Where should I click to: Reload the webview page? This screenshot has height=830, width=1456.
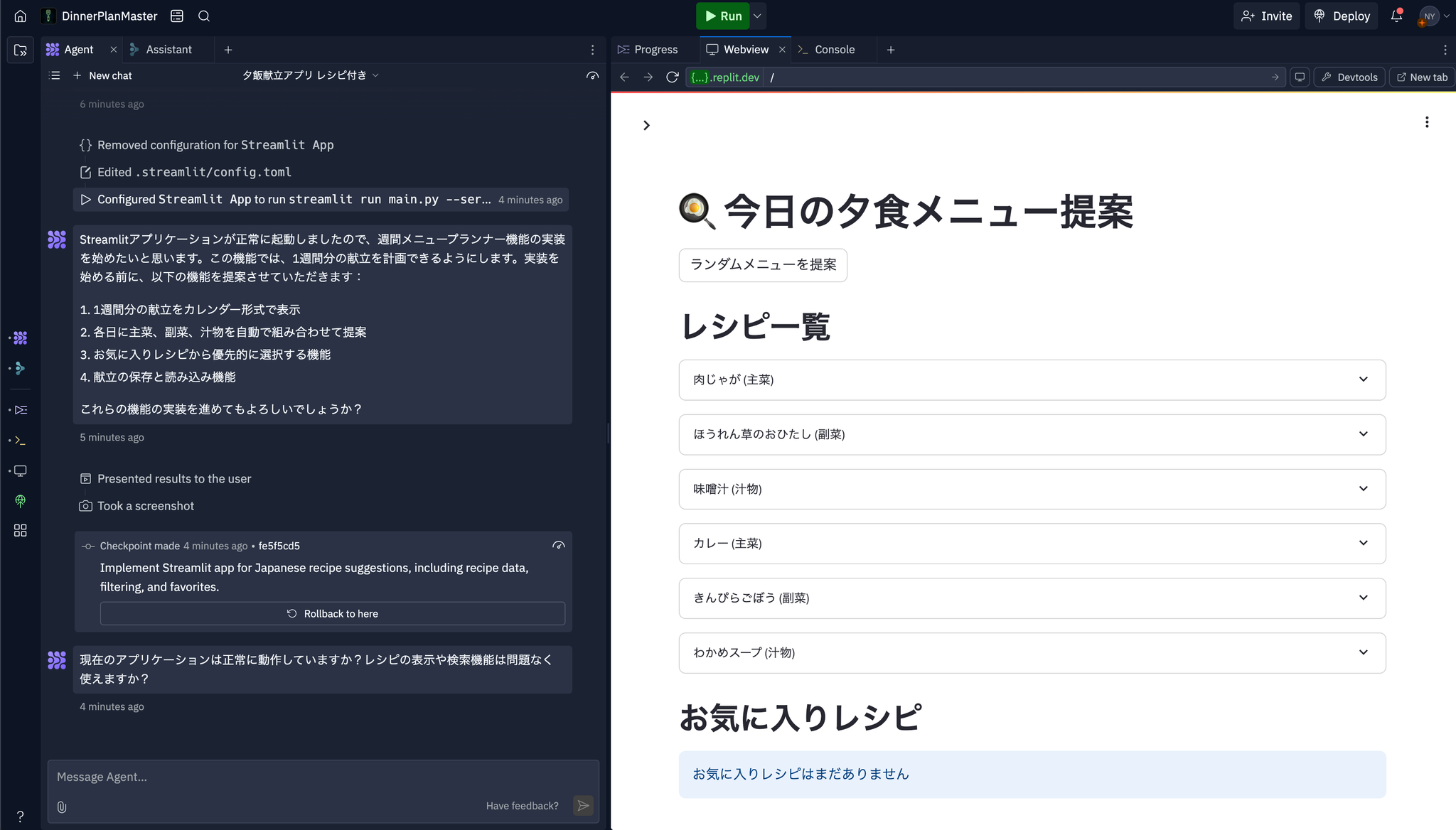click(x=672, y=77)
